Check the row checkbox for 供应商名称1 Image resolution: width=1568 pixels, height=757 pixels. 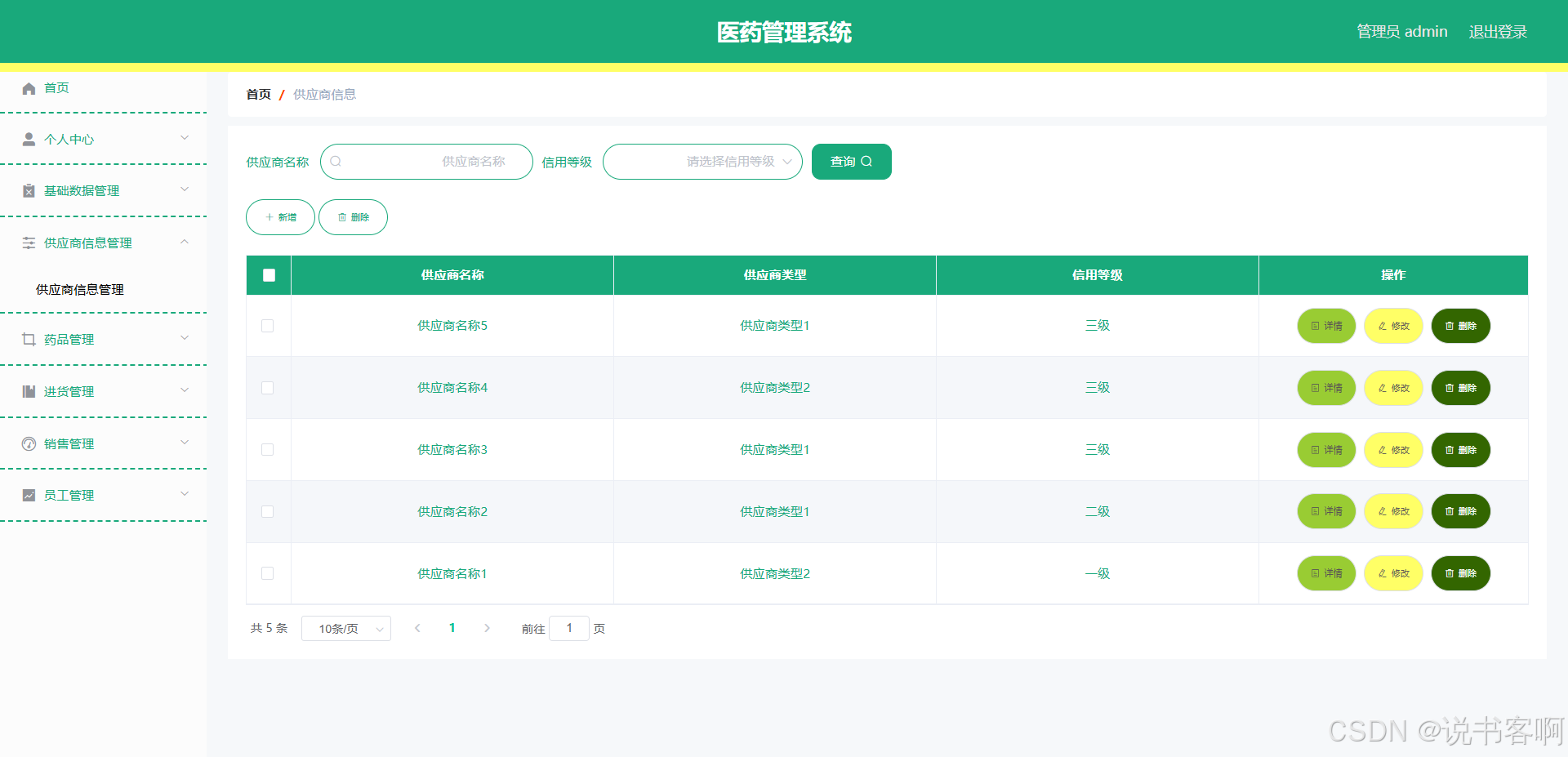point(268,573)
